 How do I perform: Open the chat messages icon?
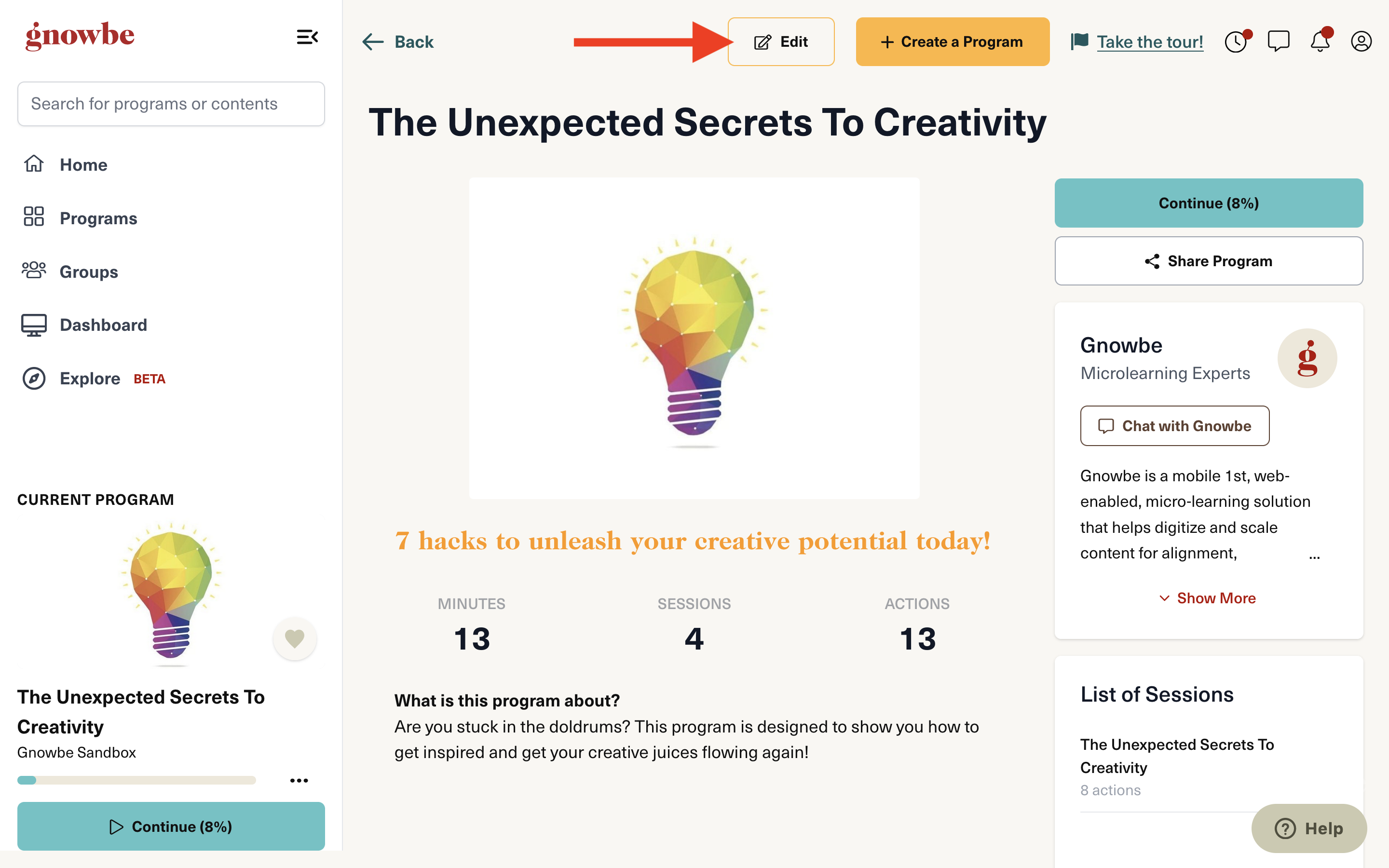(x=1278, y=41)
